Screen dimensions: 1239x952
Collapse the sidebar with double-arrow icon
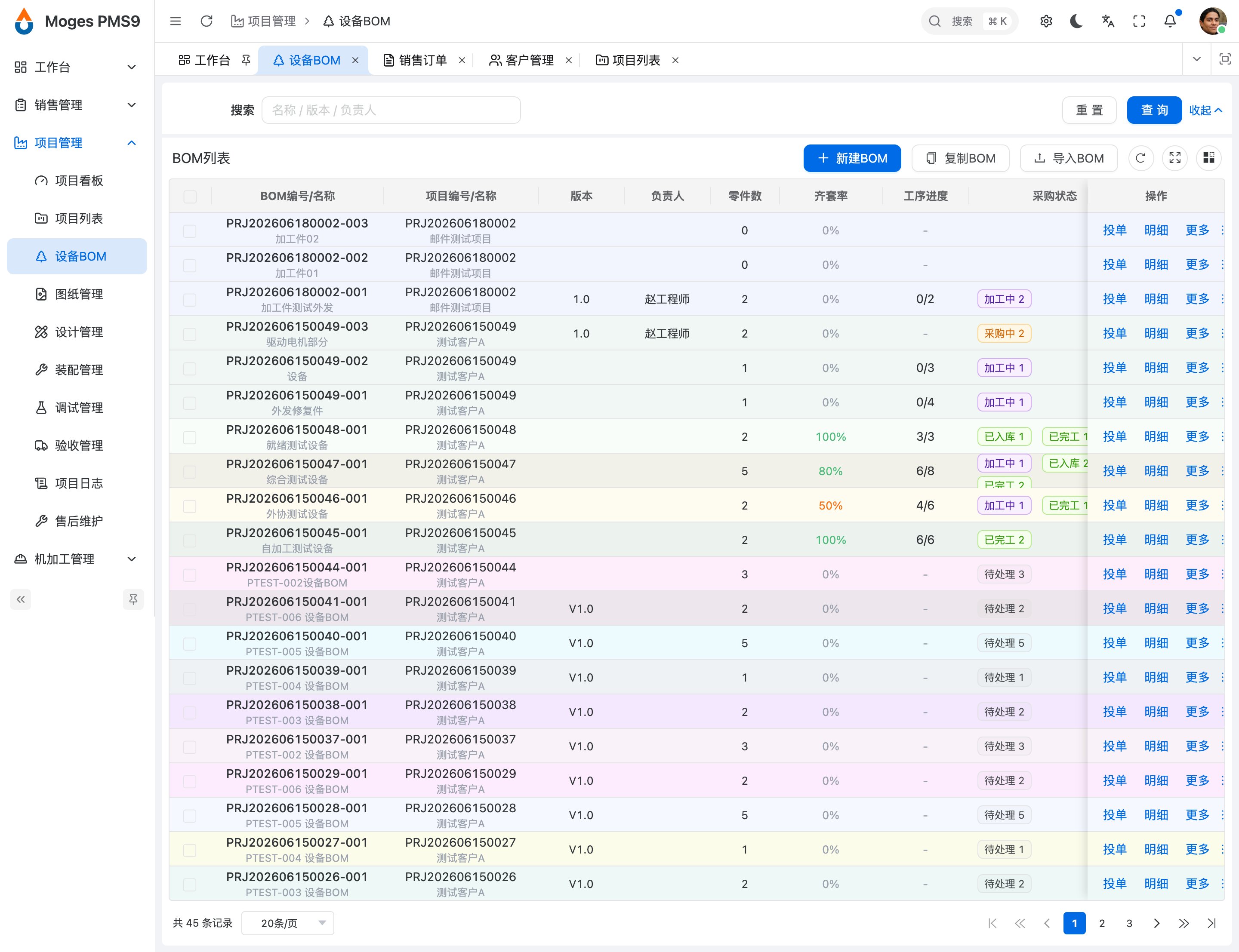(x=20, y=599)
